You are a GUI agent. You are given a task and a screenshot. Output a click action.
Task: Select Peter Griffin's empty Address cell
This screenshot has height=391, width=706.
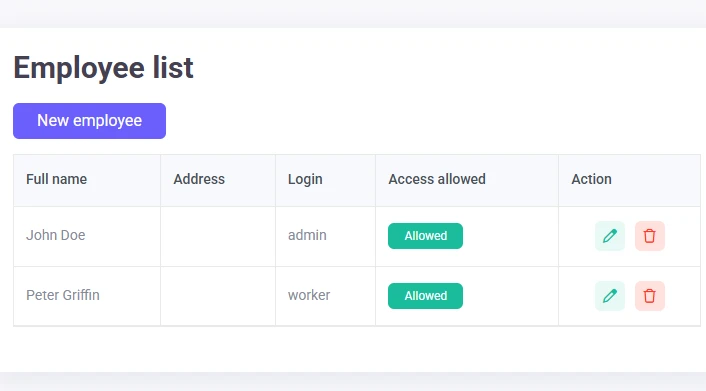coord(218,296)
